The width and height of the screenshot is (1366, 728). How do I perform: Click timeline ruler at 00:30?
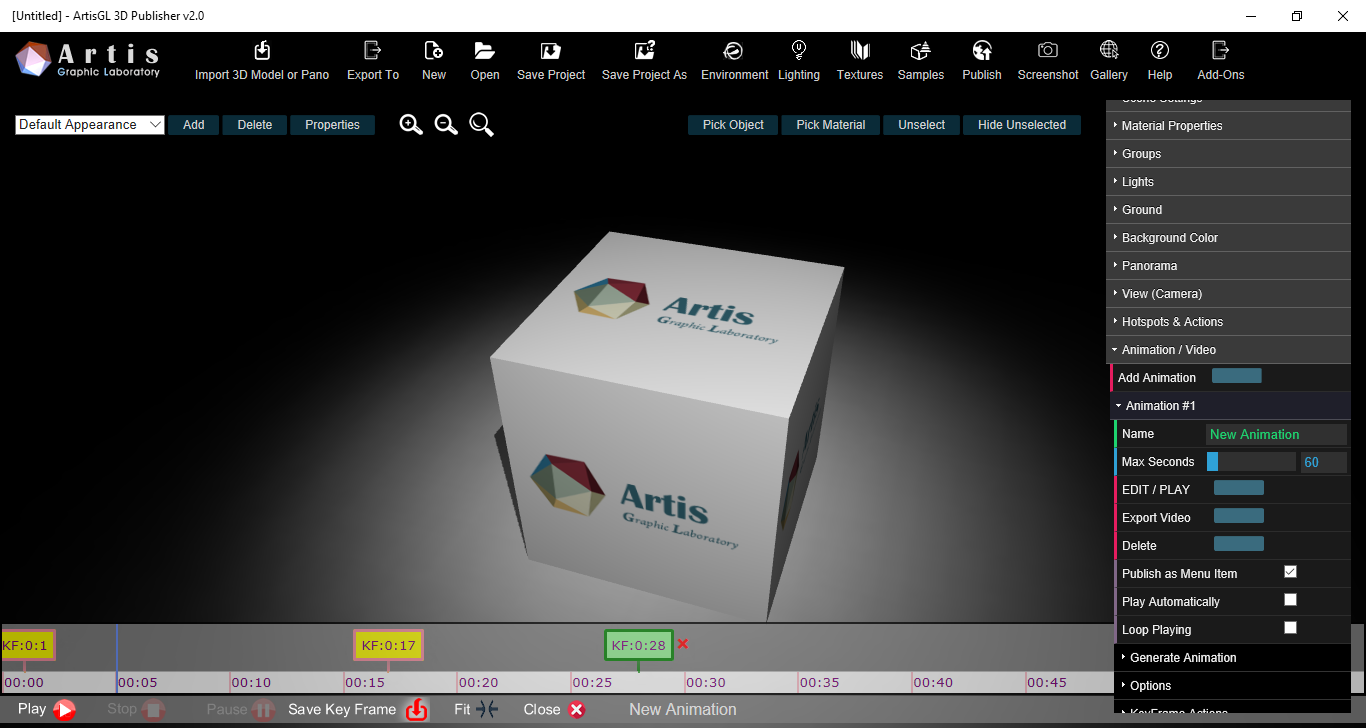(706, 682)
